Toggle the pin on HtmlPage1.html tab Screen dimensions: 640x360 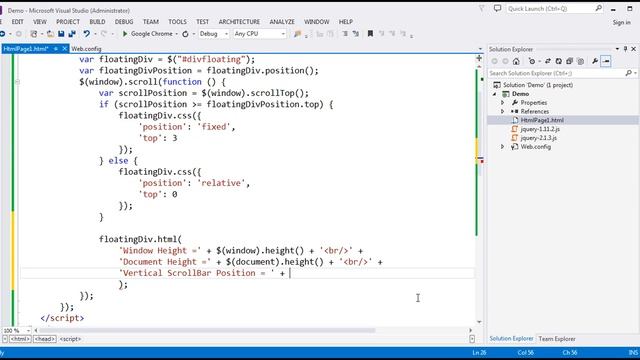pyautogui.click(x=56, y=49)
